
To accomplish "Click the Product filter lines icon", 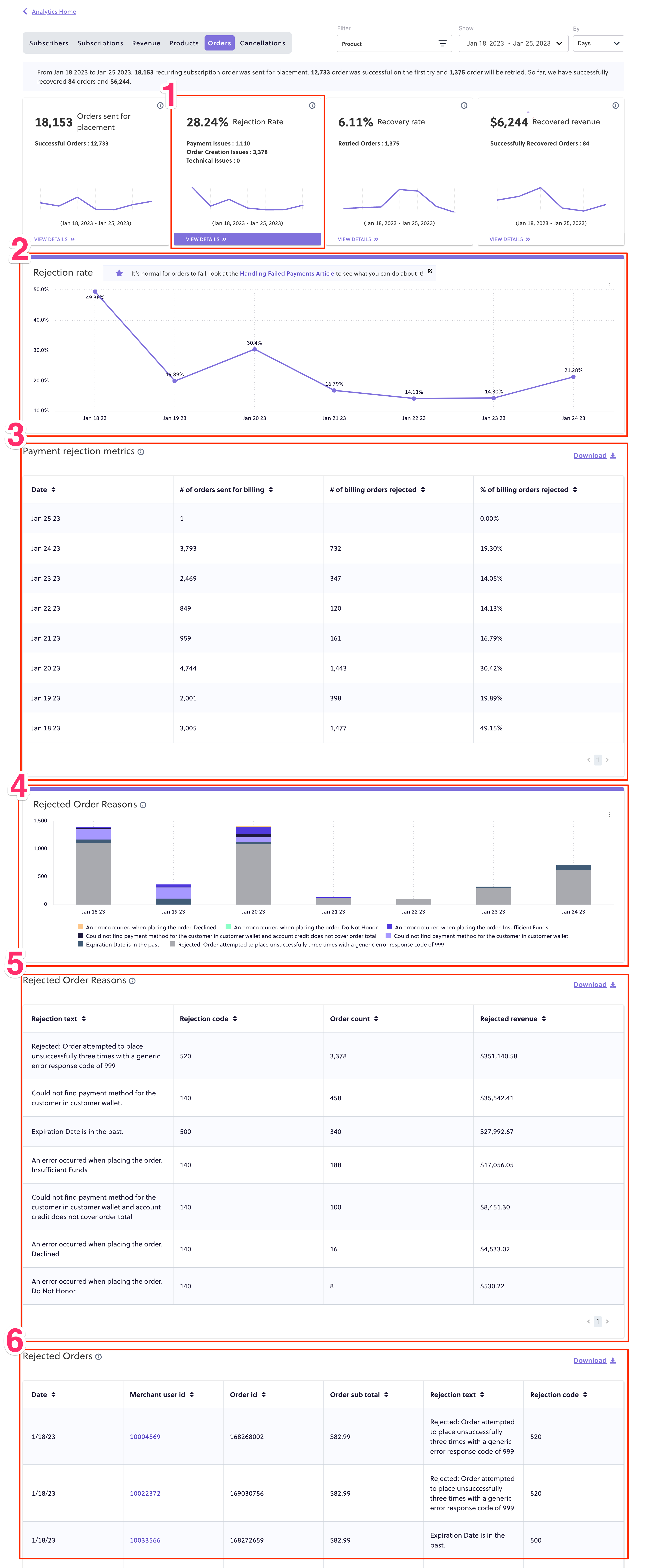I will pyautogui.click(x=442, y=44).
